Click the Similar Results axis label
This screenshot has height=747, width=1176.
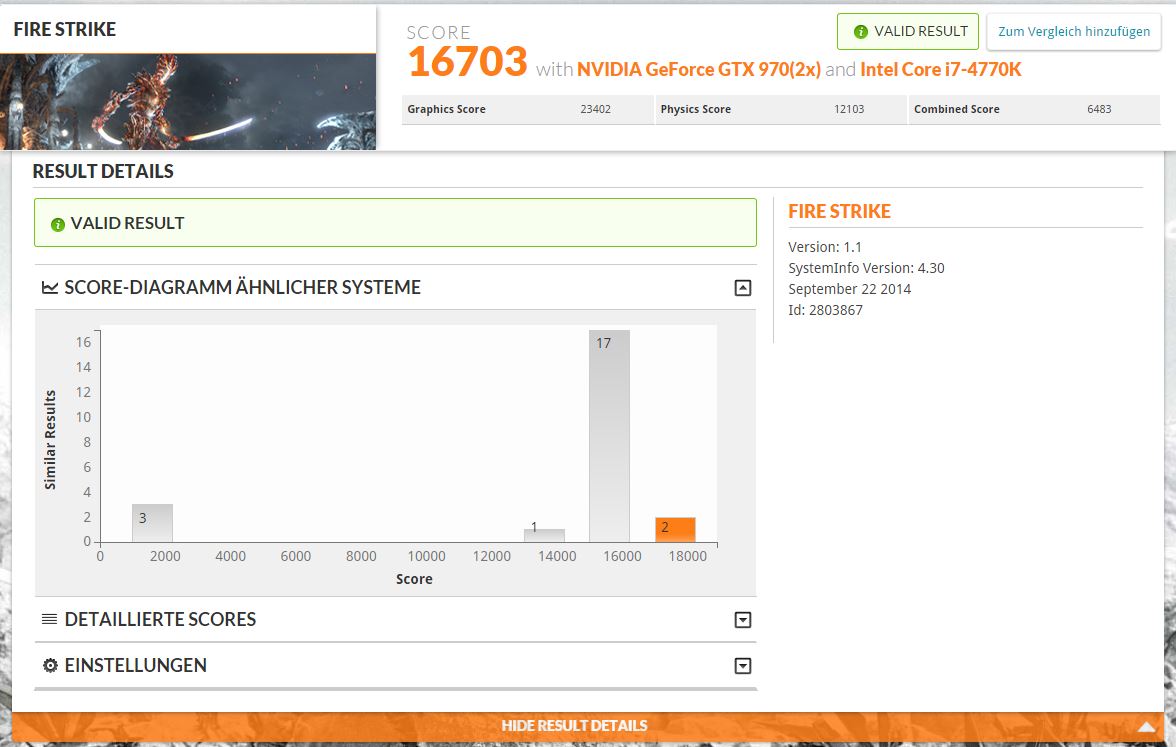tap(50, 440)
